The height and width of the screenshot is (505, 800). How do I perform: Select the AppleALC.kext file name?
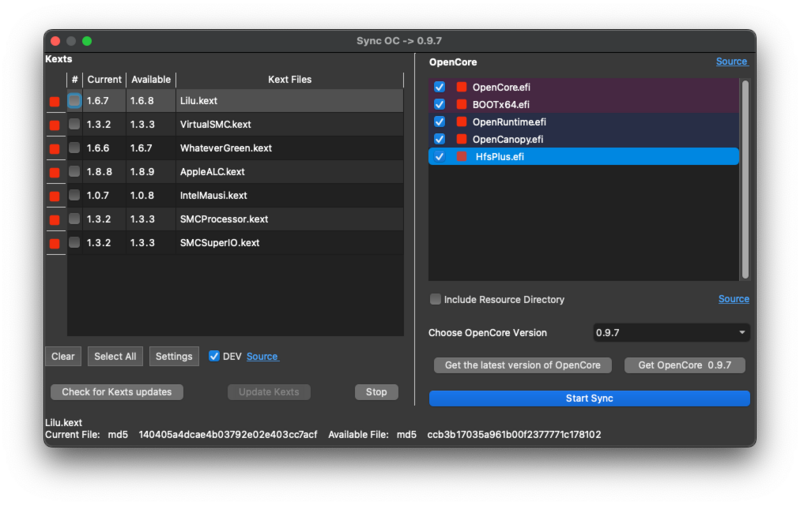[212, 172]
